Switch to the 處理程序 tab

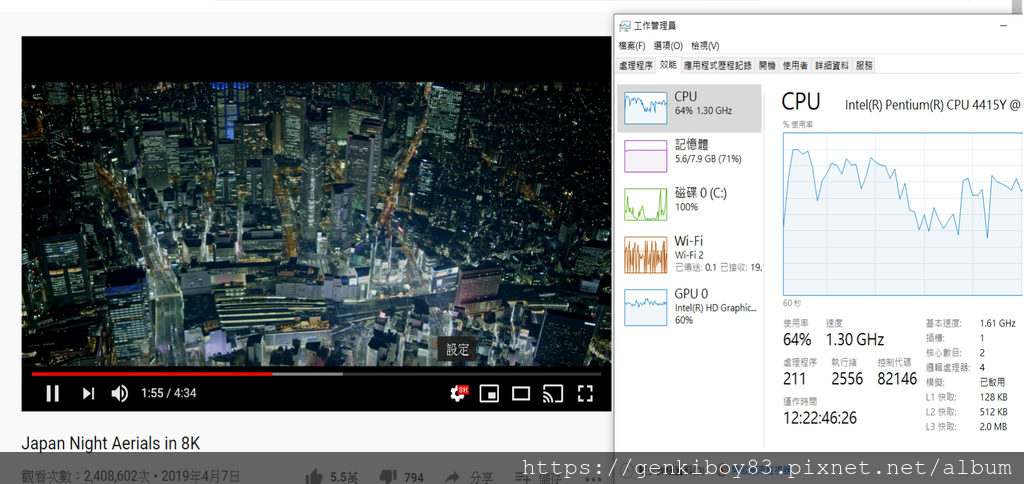click(x=636, y=65)
